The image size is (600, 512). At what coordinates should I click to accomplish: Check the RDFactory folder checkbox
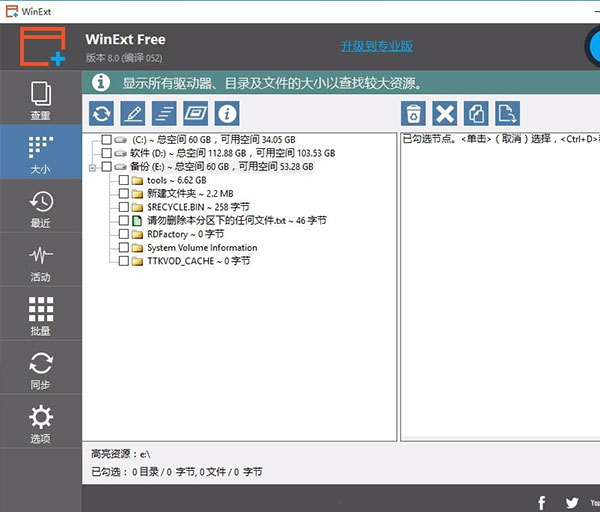(124, 234)
